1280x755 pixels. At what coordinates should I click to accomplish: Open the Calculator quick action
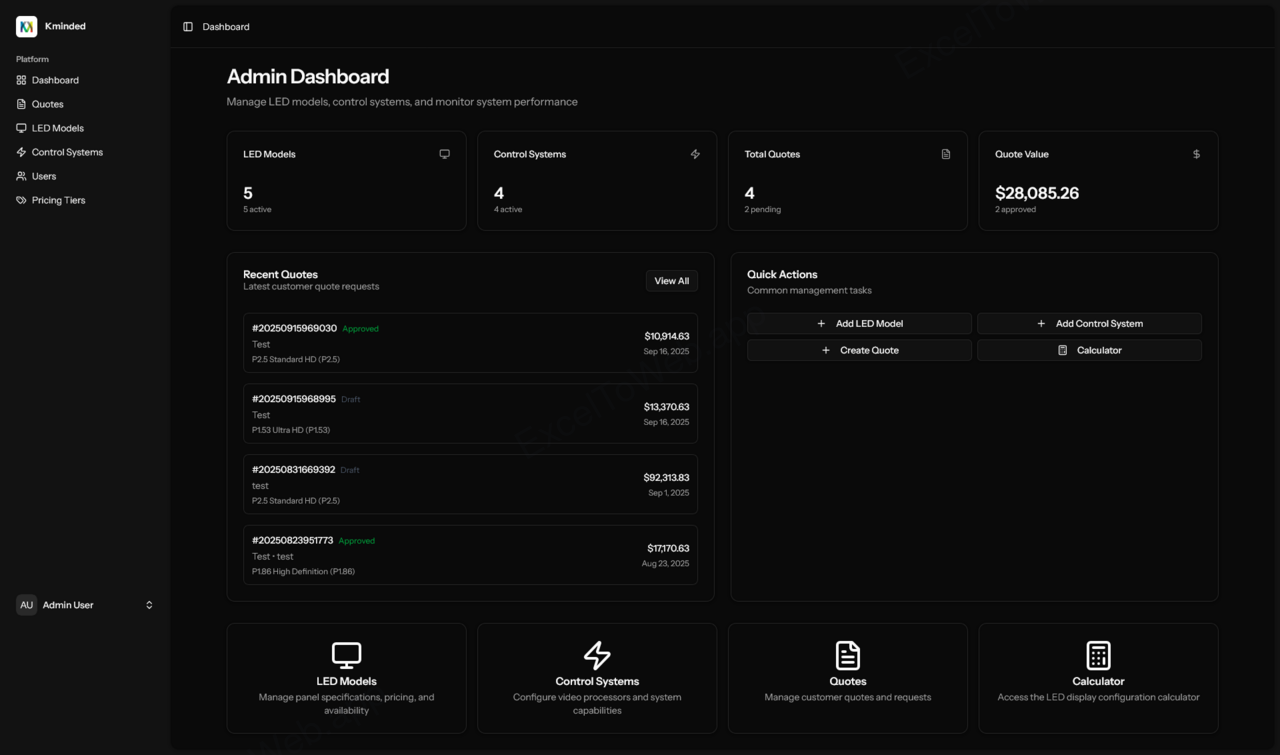(x=1089, y=350)
